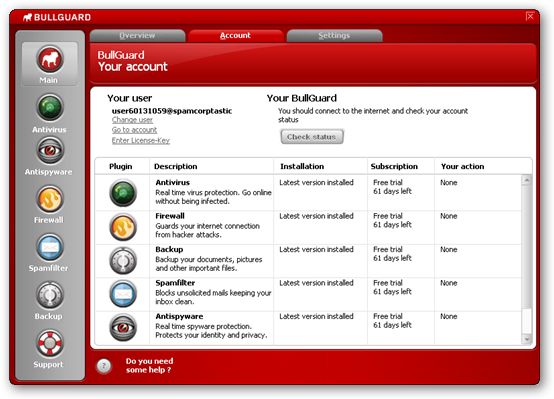Click the 'None' action in the Backup row
554x399 pixels.
click(449, 250)
